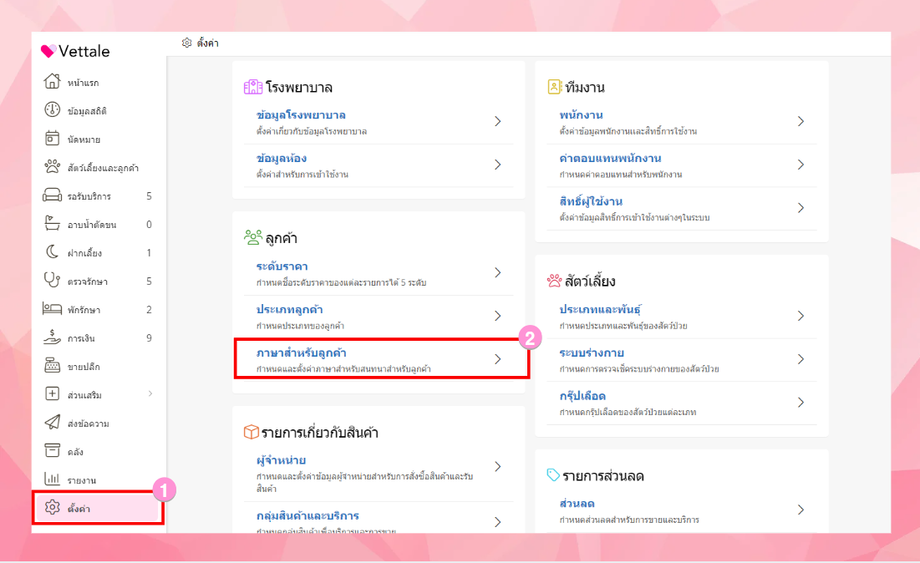Open the นัดหมาย calendar icon
The width and height of the screenshot is (920, 563).
[52, 138]
